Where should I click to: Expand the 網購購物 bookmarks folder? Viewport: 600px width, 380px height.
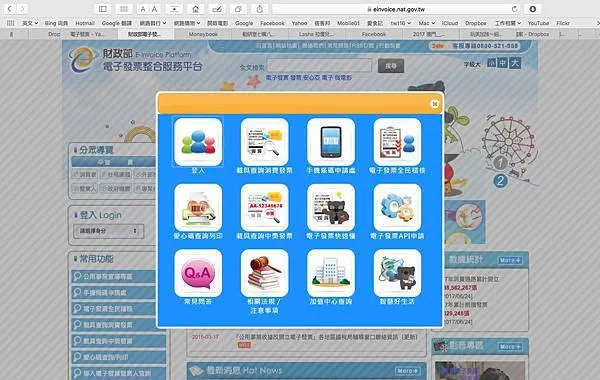pos(187,23)
